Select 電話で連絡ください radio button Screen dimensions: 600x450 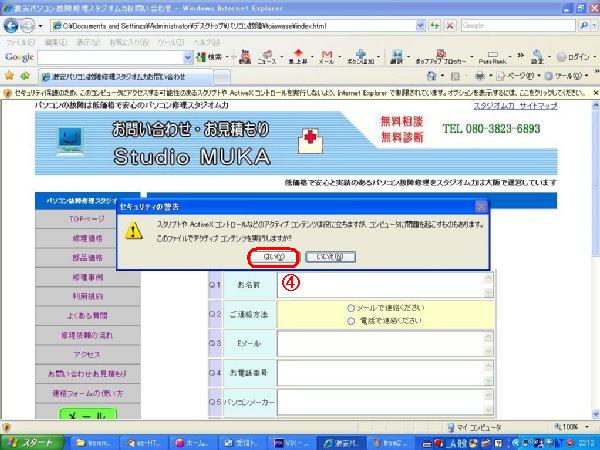[351, 321]
